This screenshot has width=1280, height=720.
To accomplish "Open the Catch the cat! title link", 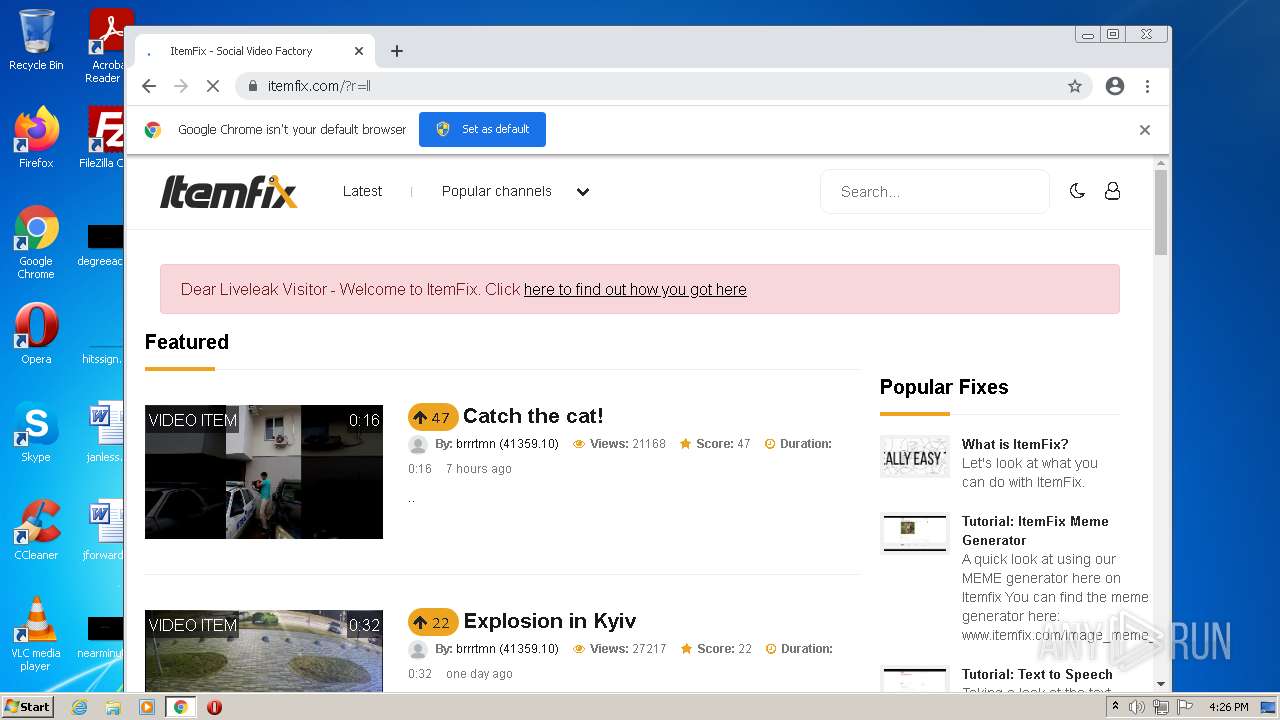I will coord(533,416).
